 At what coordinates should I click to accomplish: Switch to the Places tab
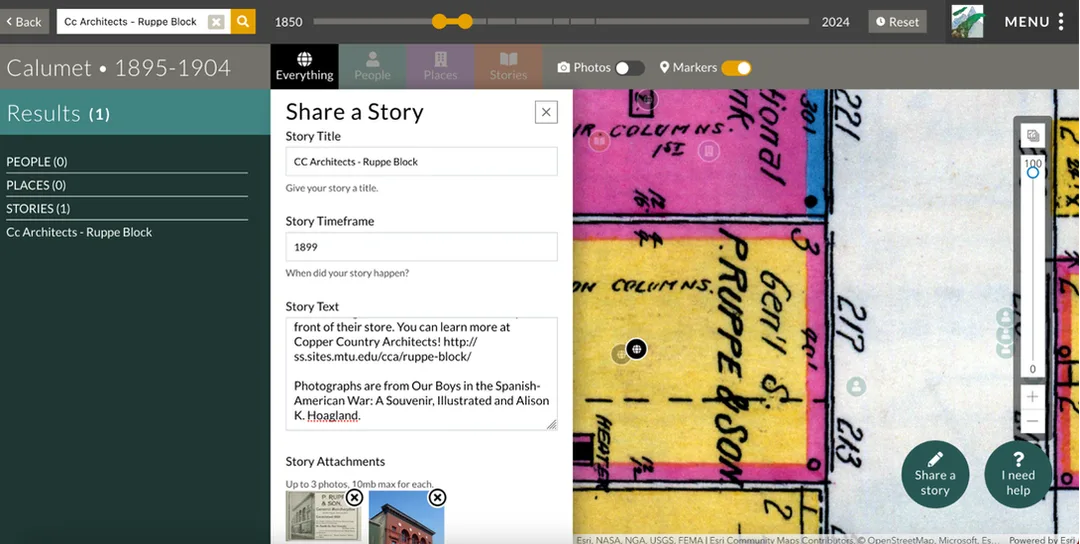[x=440, y=67]
